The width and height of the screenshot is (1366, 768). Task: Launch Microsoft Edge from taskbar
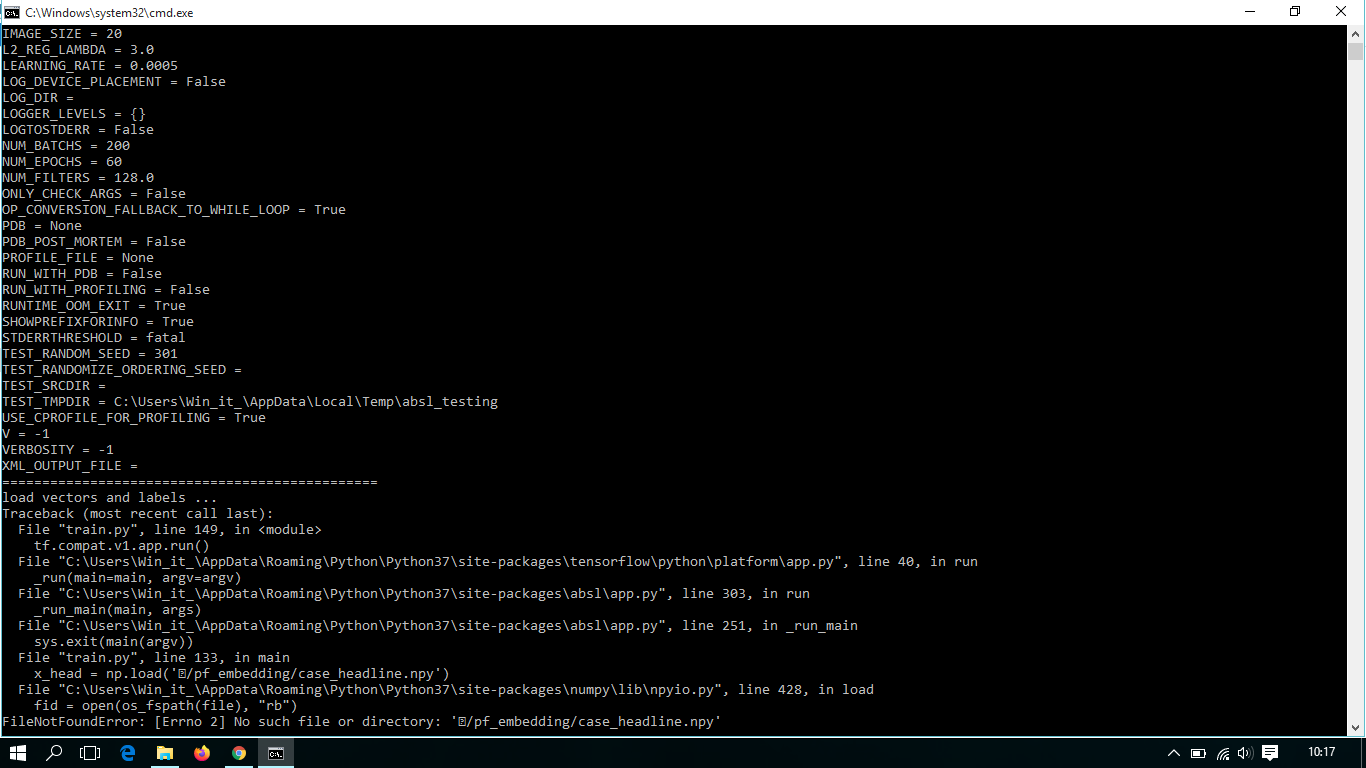128,753
